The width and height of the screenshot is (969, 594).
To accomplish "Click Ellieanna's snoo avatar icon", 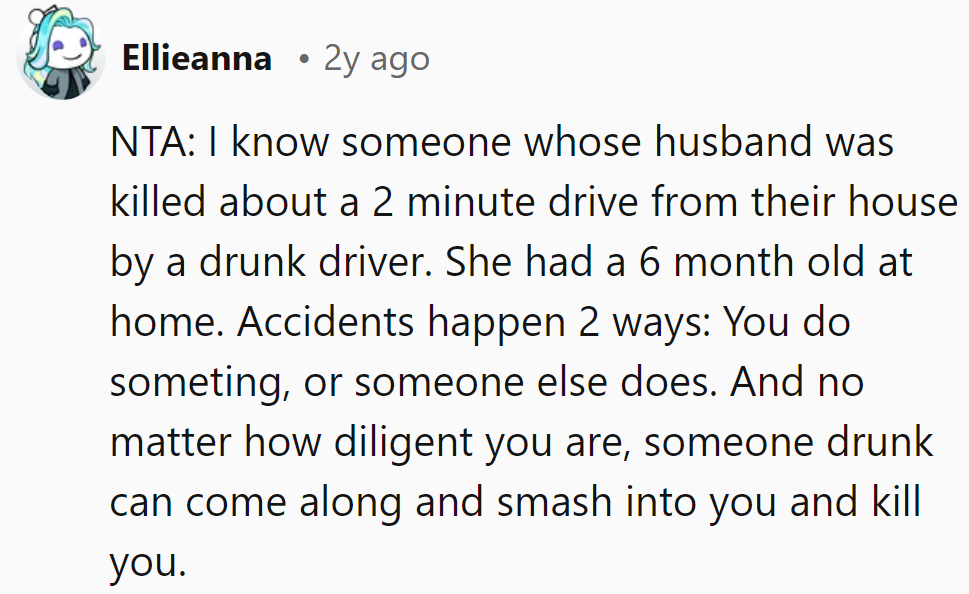I will (62, 58).
